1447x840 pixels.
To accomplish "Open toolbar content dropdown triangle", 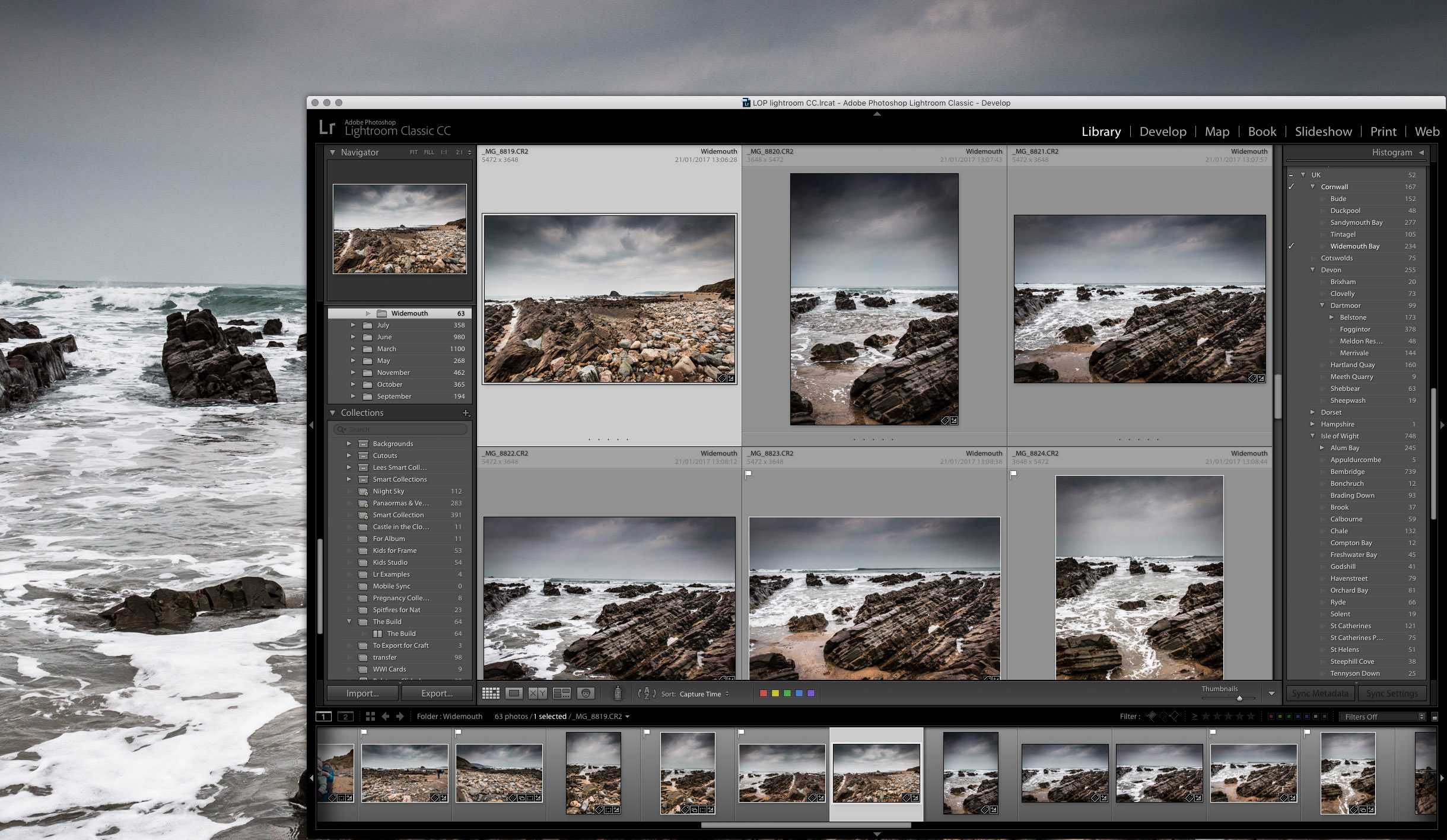I will (x=1271, y=693).
